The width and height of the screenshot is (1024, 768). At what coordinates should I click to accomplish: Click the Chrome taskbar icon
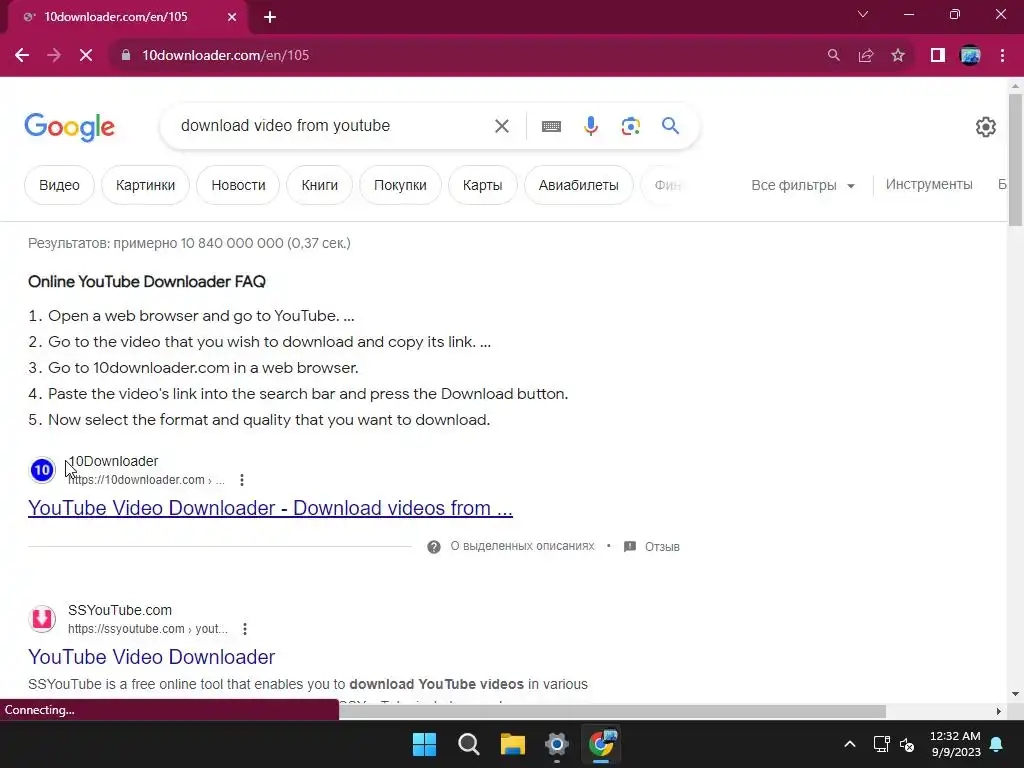(601, 744)
